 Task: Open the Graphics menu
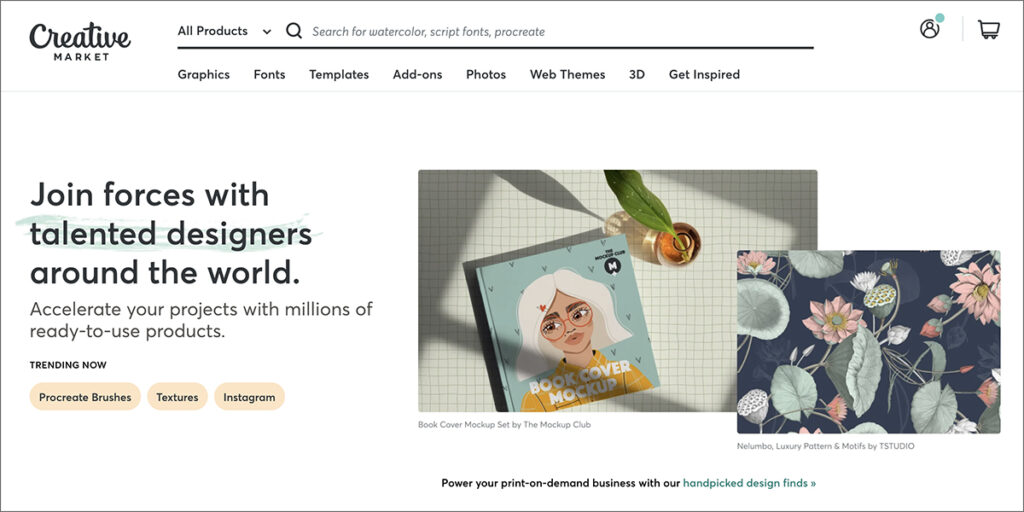204,74
